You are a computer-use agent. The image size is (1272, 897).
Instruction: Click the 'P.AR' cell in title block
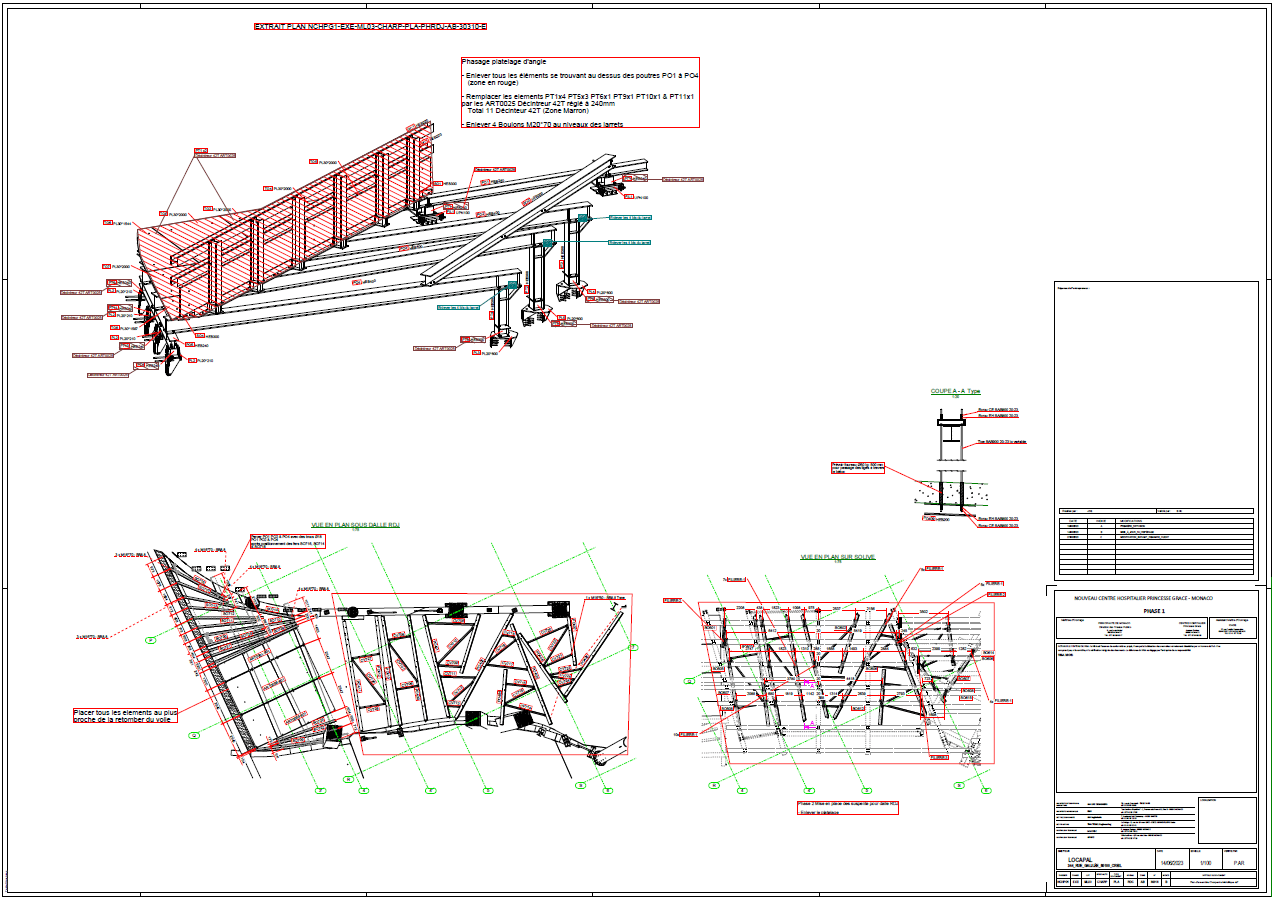click(1239, 861)
